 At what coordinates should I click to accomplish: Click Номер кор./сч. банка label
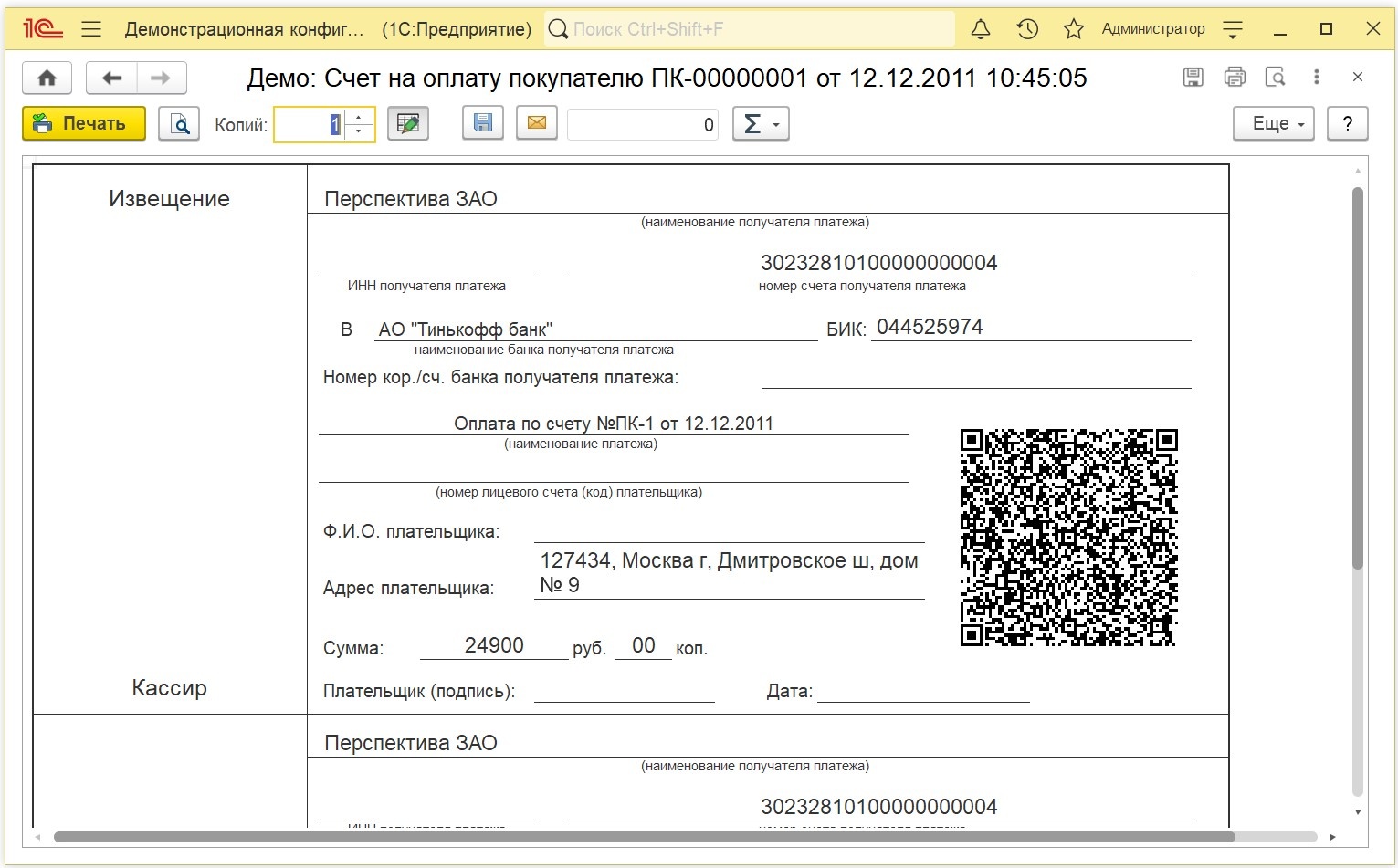click(500, 377)
